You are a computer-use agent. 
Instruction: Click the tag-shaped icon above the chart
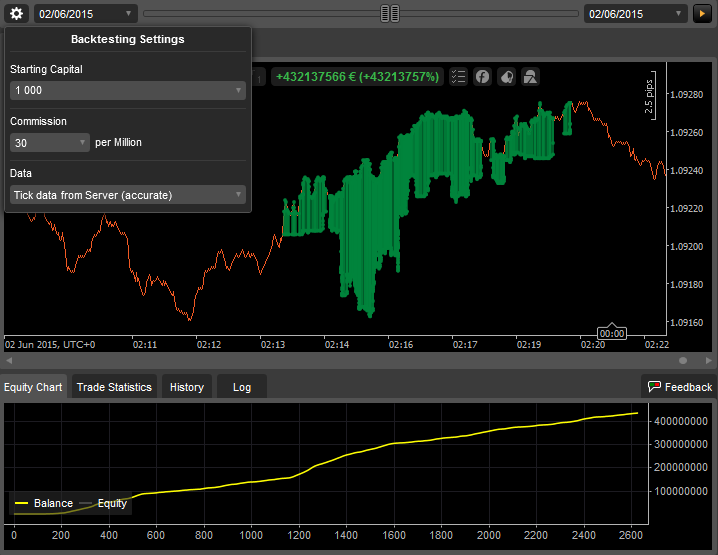(x=507, y=76)
